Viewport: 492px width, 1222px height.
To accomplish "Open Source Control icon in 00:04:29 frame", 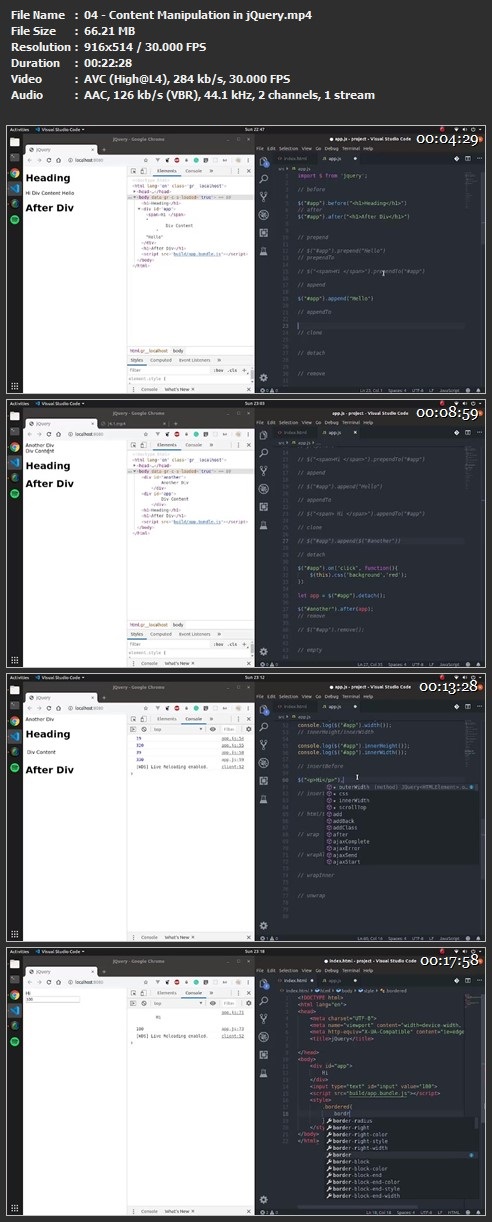I will 264,197.
